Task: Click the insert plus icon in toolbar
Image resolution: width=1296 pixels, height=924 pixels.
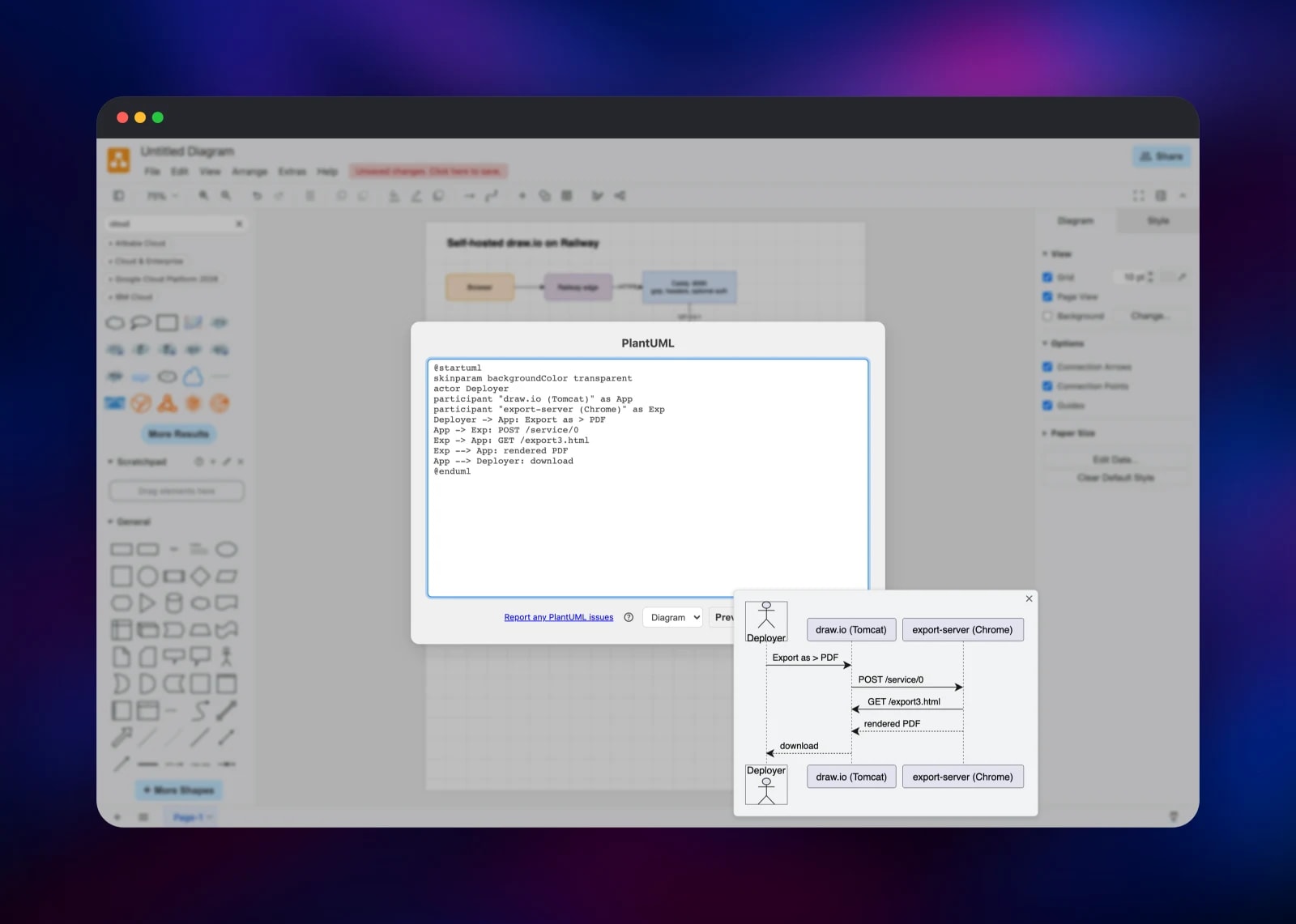Action: (x=522, y=195)
